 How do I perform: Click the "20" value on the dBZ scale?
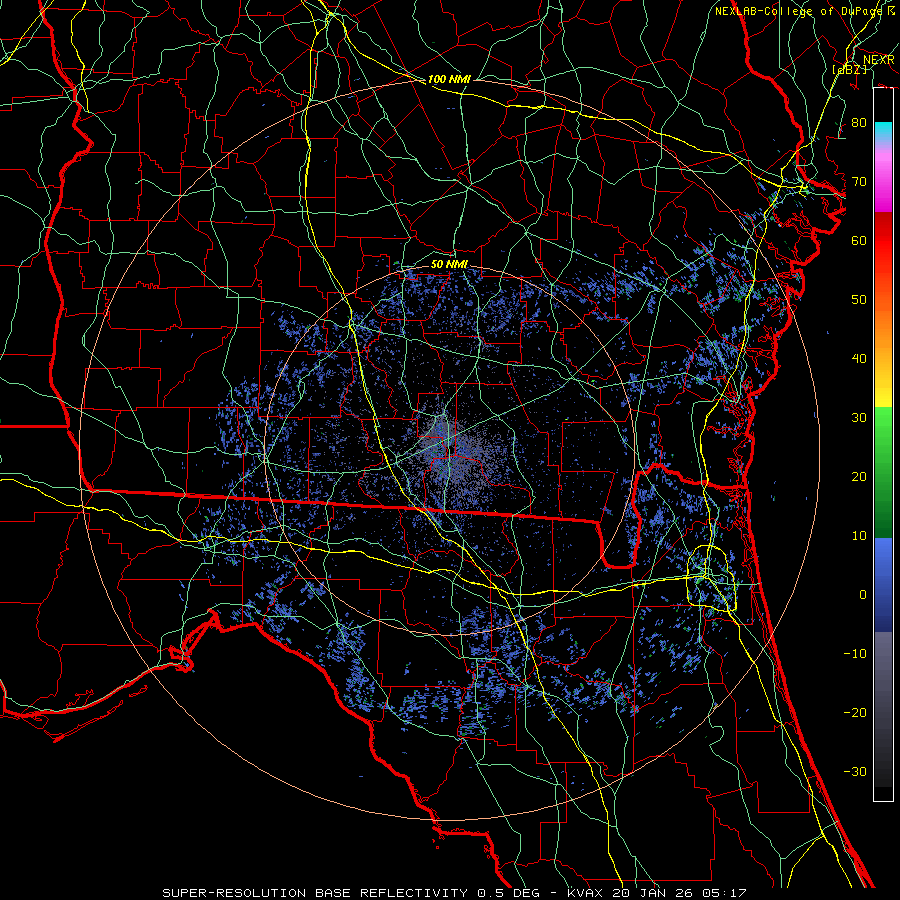click(x=859, y=476)
